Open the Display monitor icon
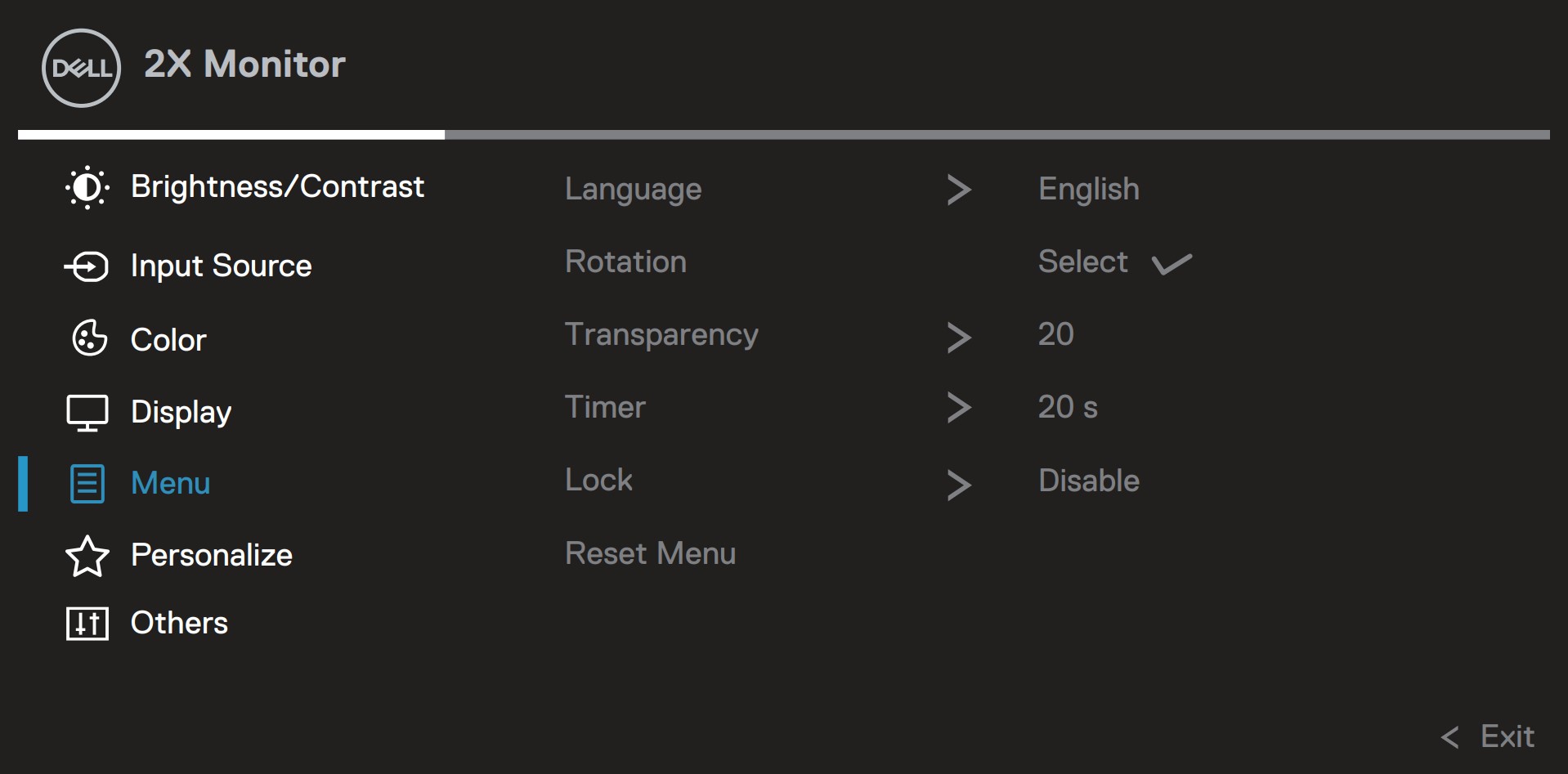The height and width of the screenshot is (774, 1568). click(x=87, y=413)
